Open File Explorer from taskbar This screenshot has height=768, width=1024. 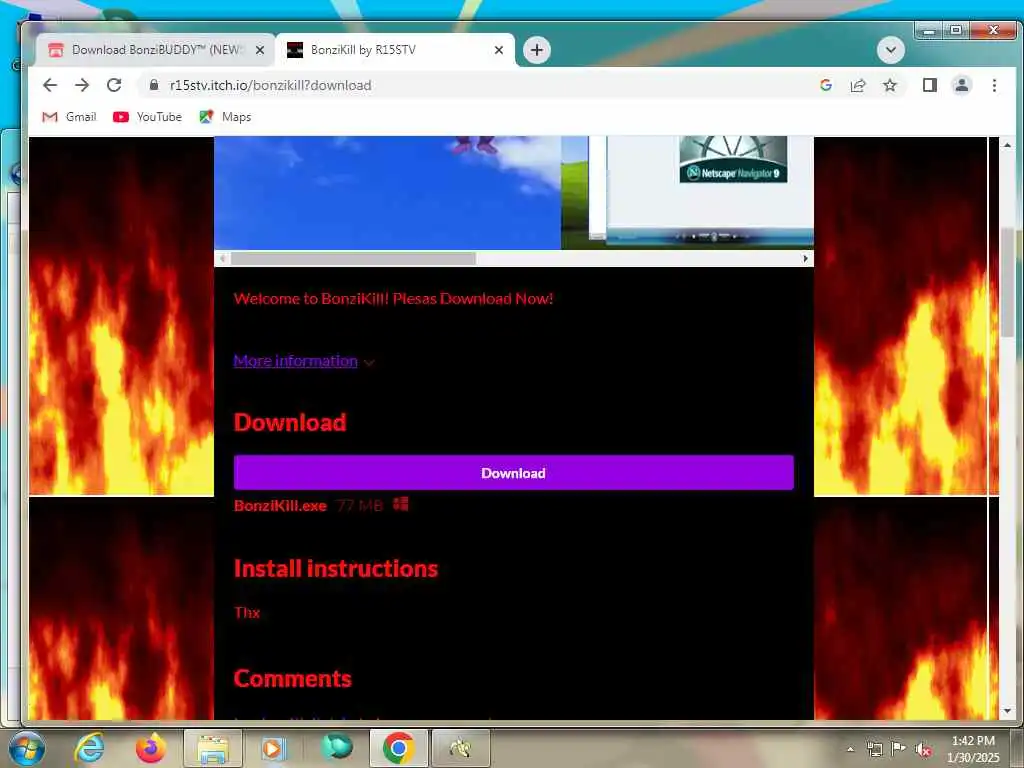pos(213,748)
